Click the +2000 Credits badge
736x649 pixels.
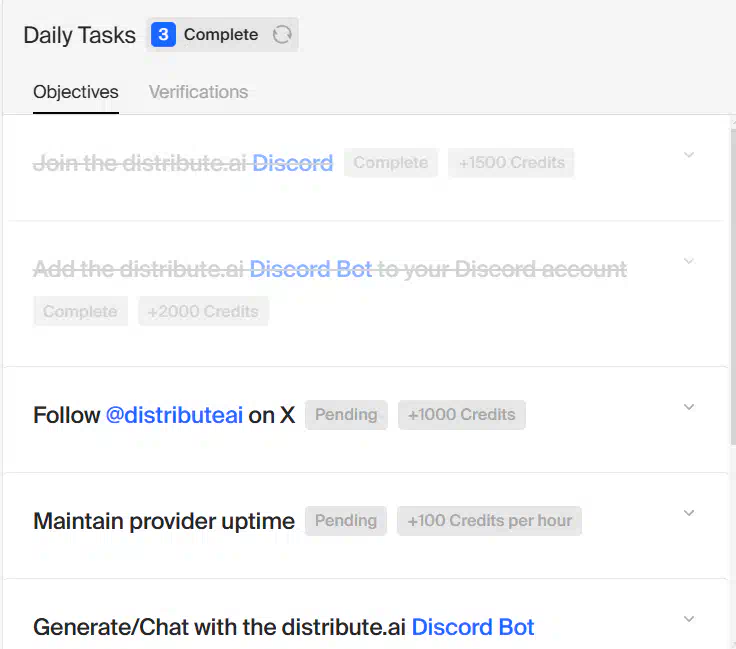point(203,311)
